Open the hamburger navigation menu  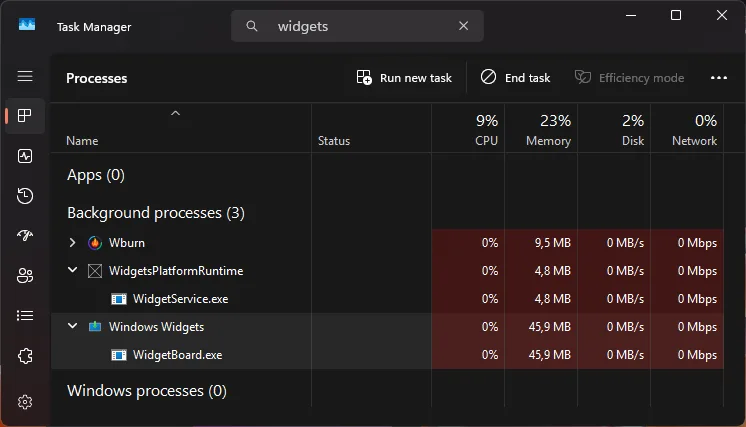pyautogui.click(x=25, y=76)
